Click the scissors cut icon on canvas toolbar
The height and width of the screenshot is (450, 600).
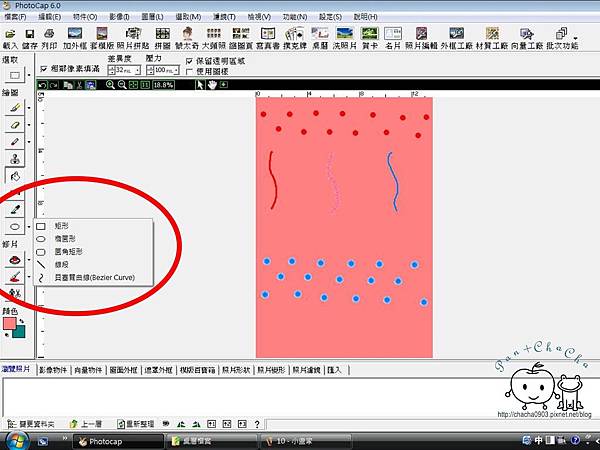(79, 85)
